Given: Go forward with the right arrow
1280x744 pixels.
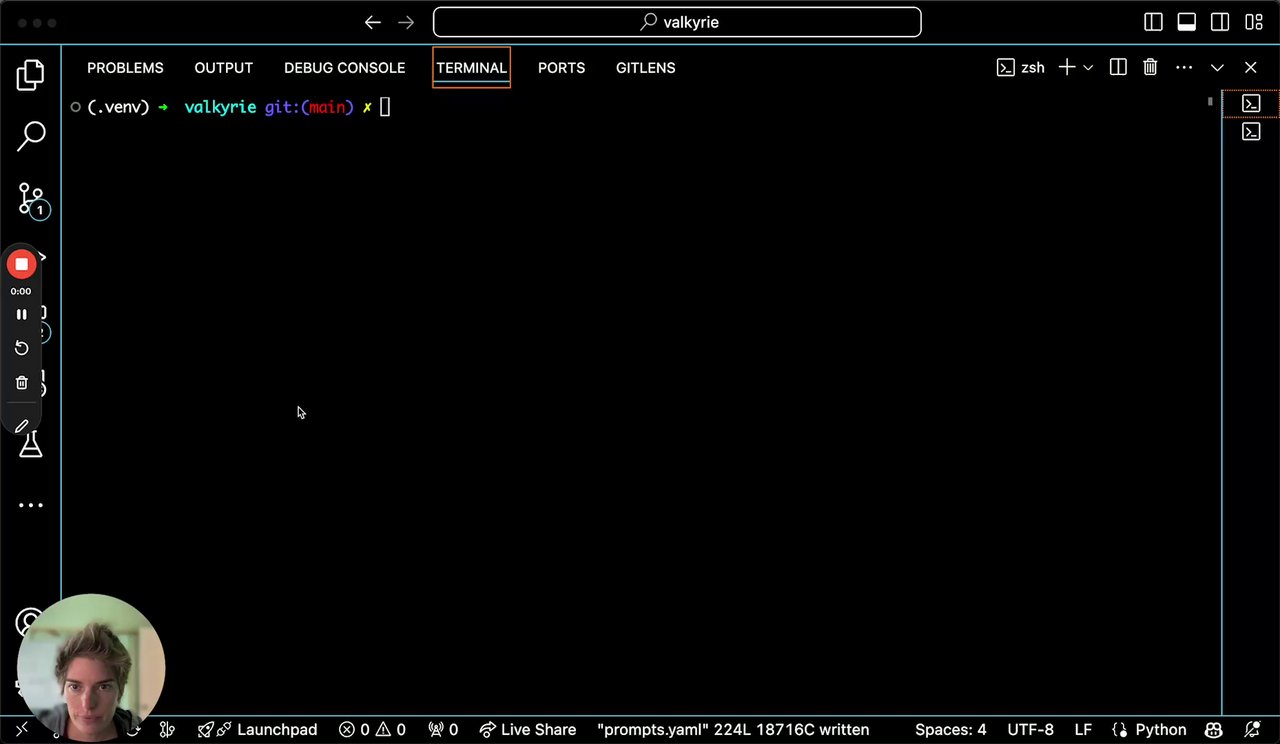Looking at the screenshot, I should click(x=406, y=22).
